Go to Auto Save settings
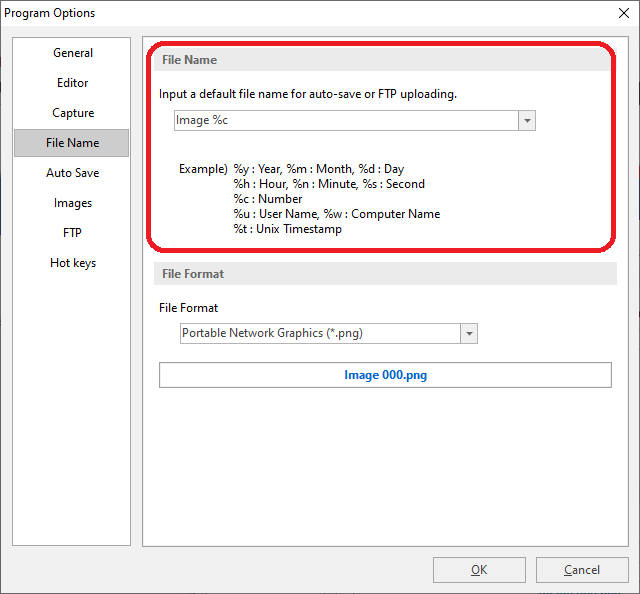Image resolution: width=640 pixels, height=594 pixels. [73, 173]
